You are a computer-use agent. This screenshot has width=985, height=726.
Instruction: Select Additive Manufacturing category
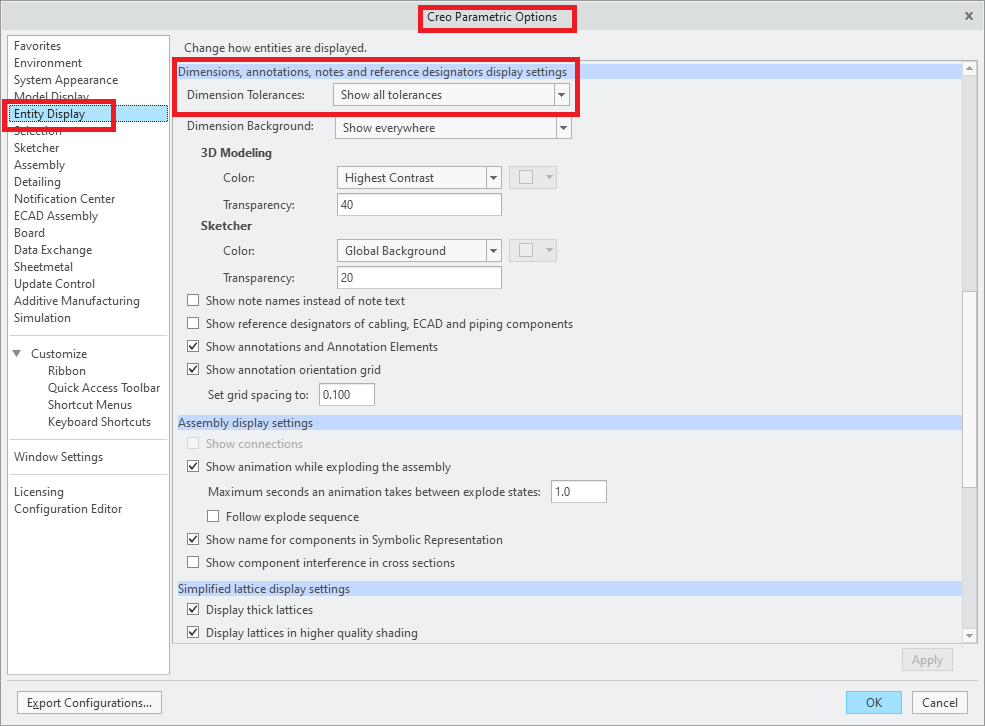point(77,300)
